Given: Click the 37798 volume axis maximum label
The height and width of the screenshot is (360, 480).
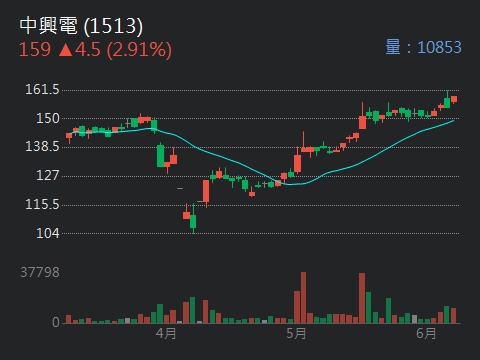Looking at the screenshot, I should (x=40, y=272).
